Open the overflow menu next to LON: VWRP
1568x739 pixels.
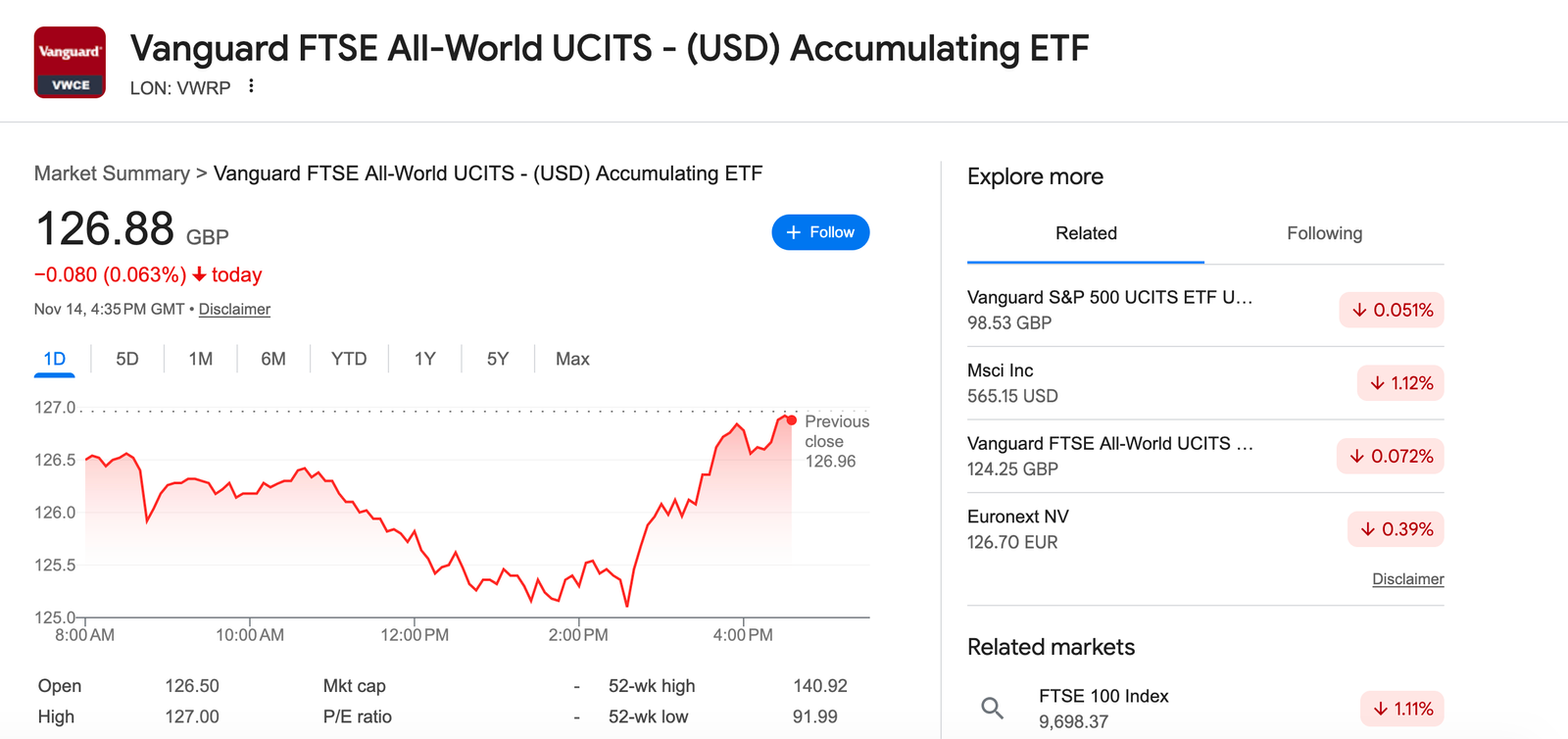click(x=251, y=86)
